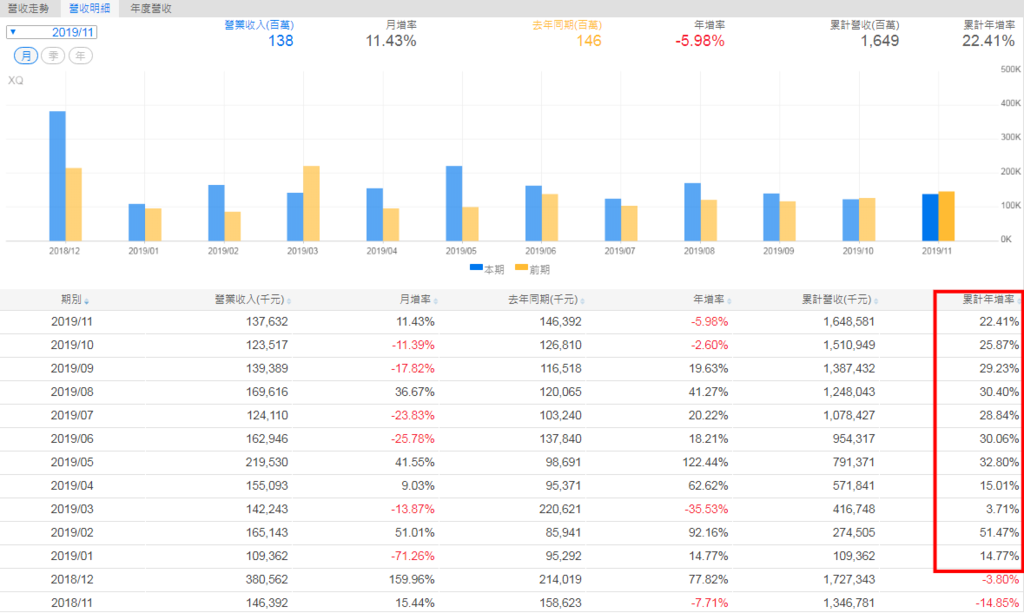
Task: Select the 2019/05 table row label
Action: pos(72,463)
